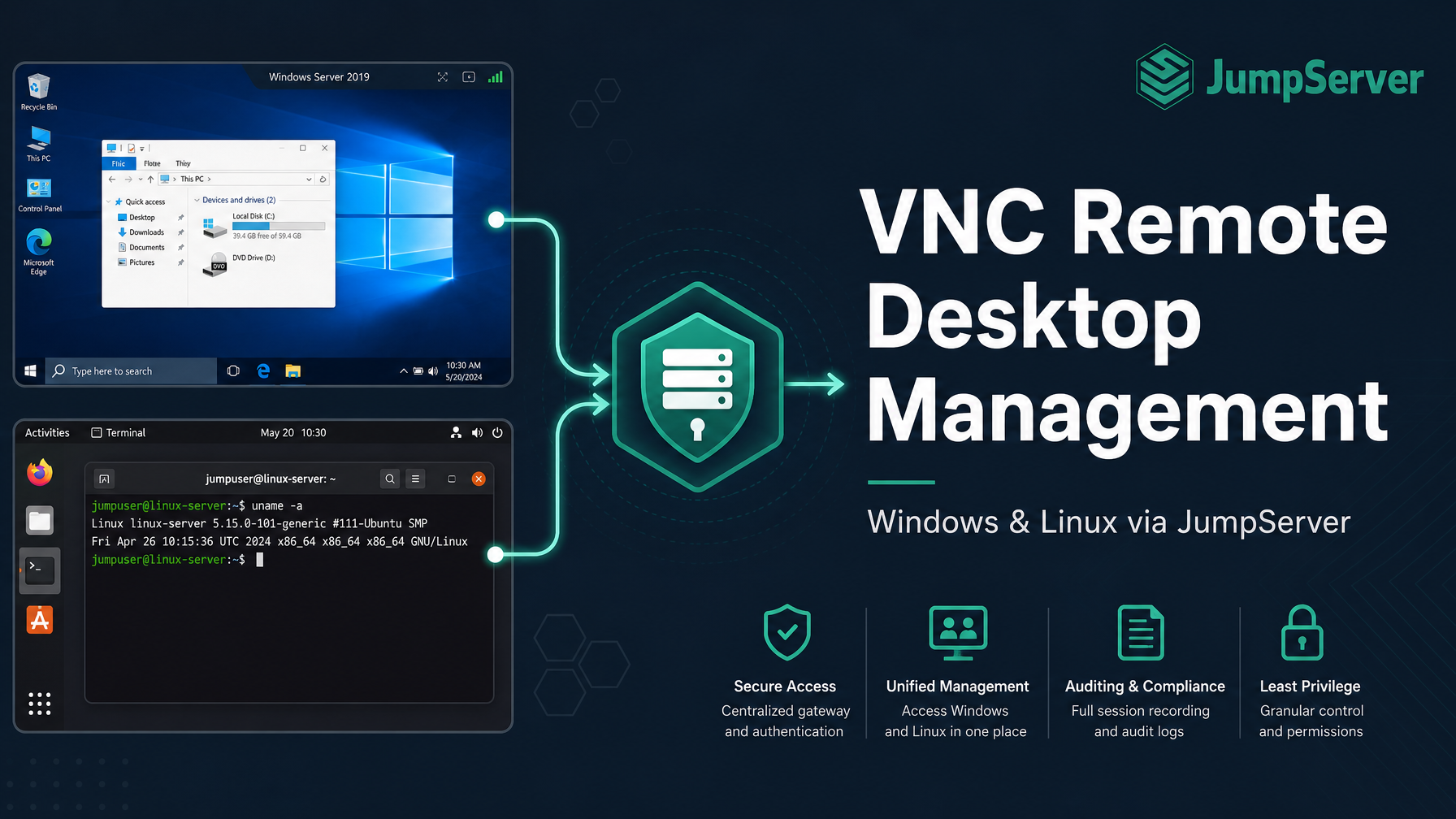Click the up arrow in File Explorer navigation
The height and width of the screenshot is (819, 1456).
click(x=150, y=179)
